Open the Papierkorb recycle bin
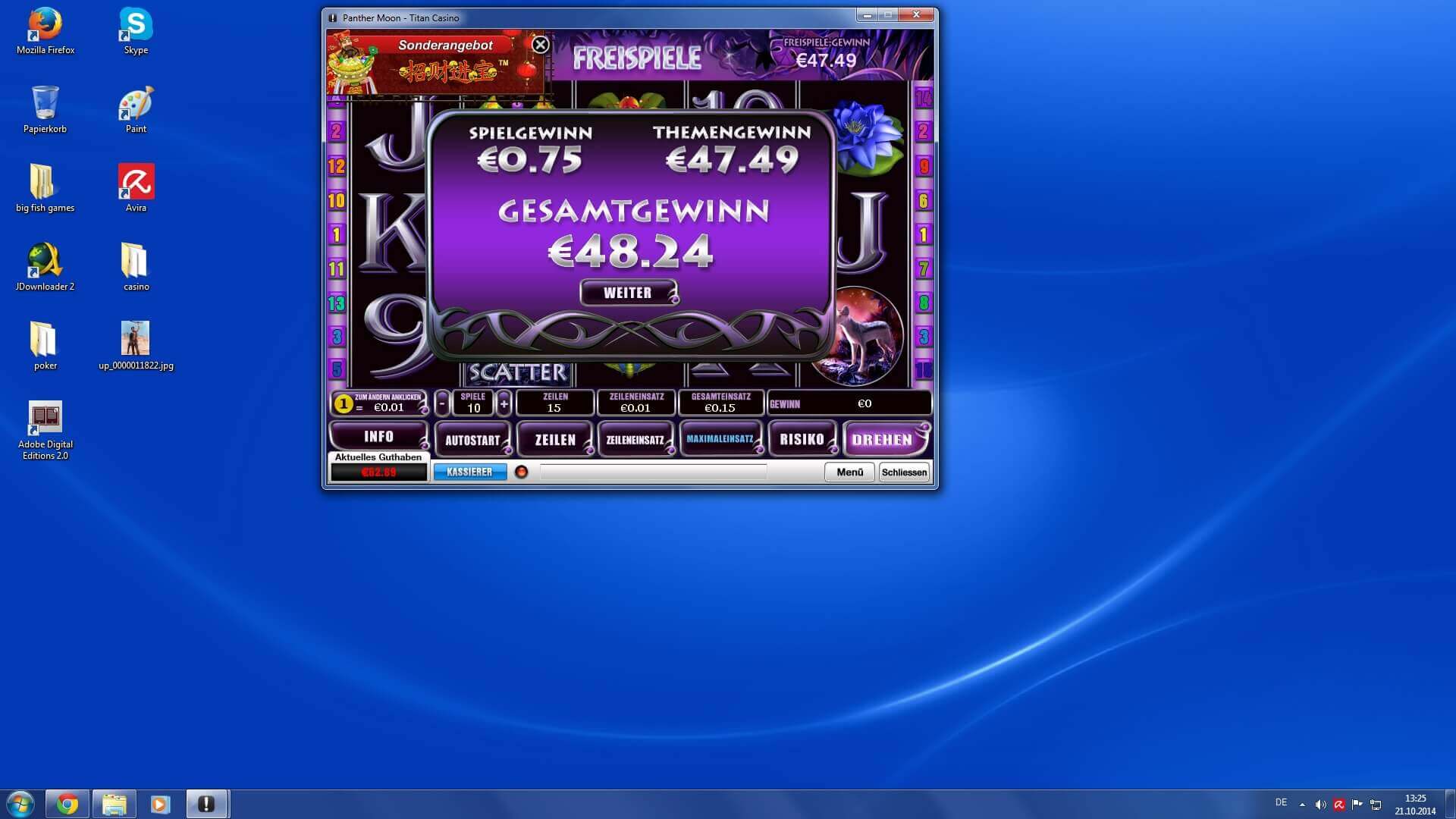The height and width of the screenshot is (819, 1456). click(x=45, y=109)
